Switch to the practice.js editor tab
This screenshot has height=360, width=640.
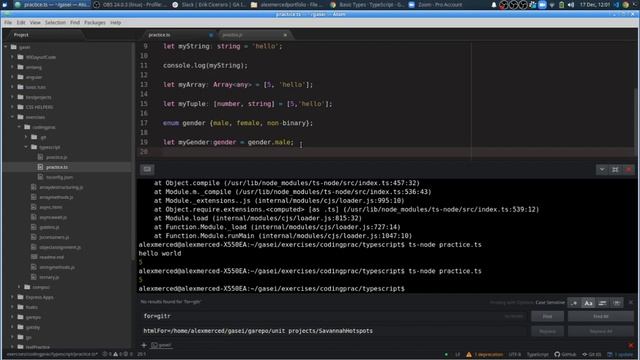click(254, 35)
